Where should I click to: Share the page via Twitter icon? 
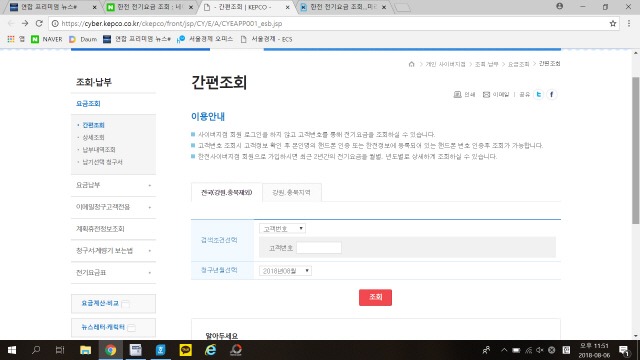click(538, 94)
